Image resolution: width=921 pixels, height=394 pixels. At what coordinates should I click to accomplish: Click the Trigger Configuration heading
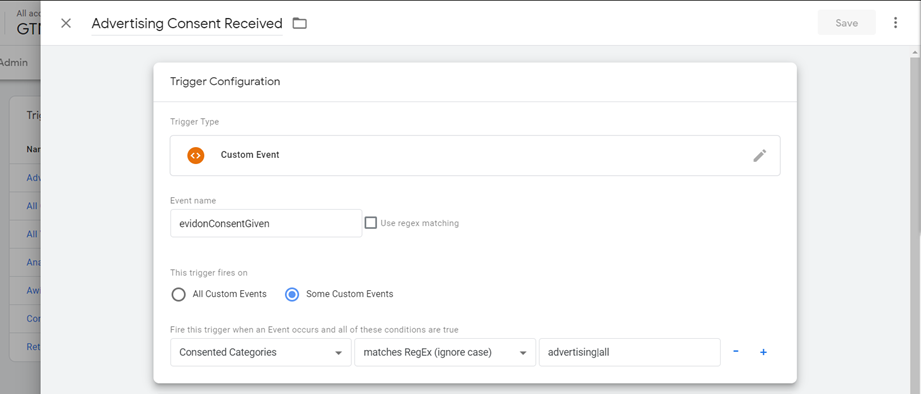tap(225, 82)
